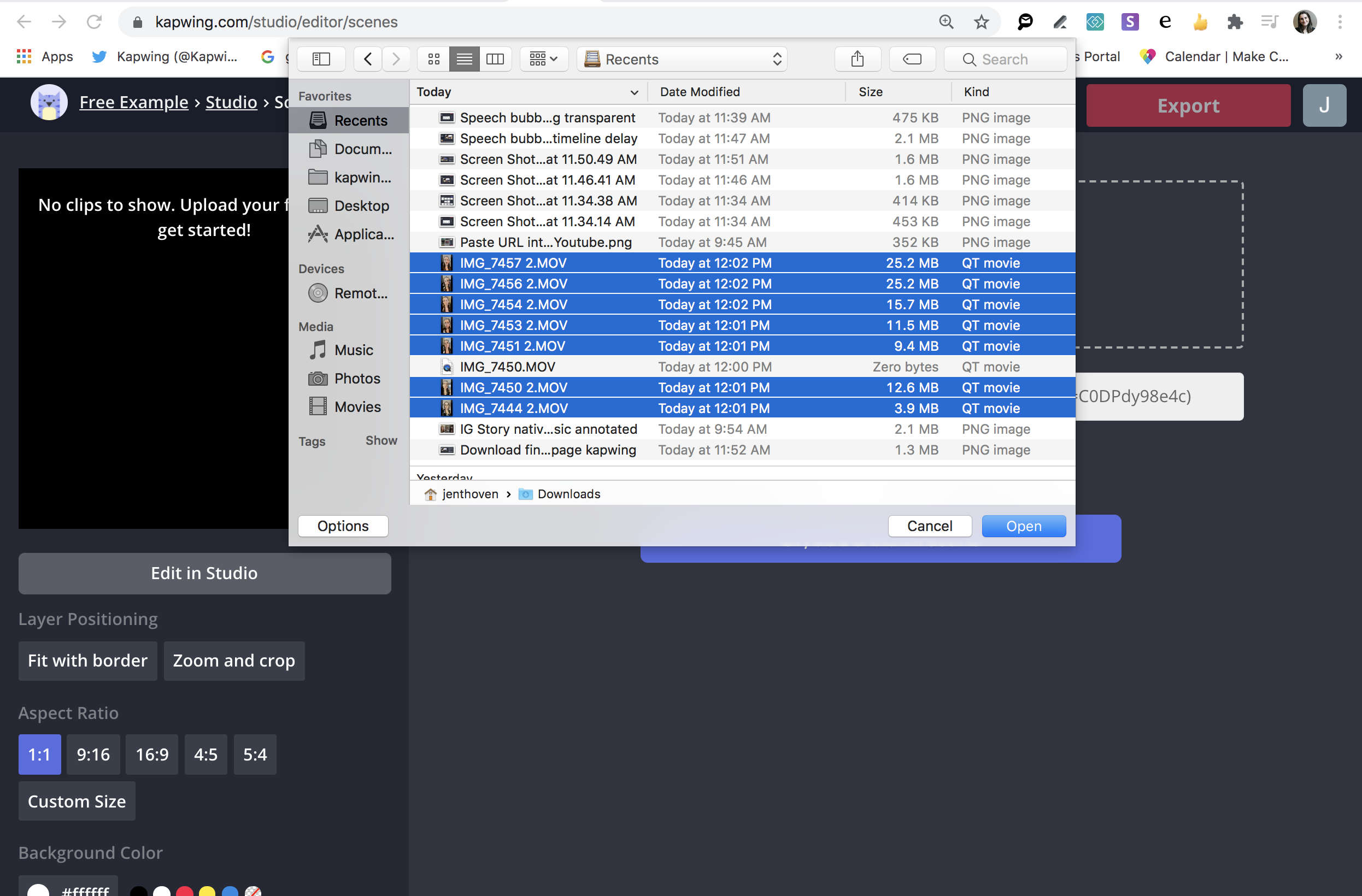Select the 9:16 aspect ratio
This screenshot has width=1362, height=896.
pos(93,754)
